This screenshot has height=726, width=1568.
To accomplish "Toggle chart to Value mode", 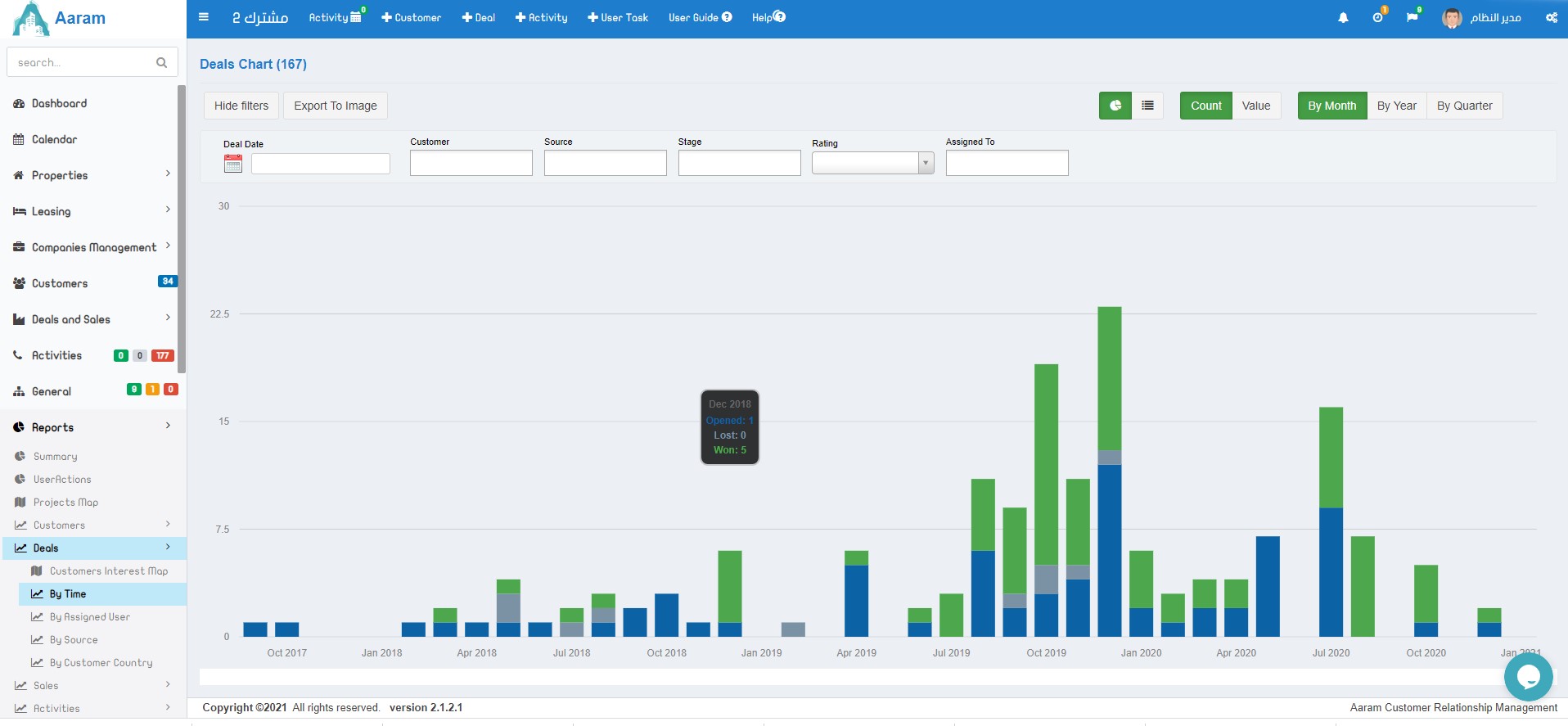I will [1255, 106].
